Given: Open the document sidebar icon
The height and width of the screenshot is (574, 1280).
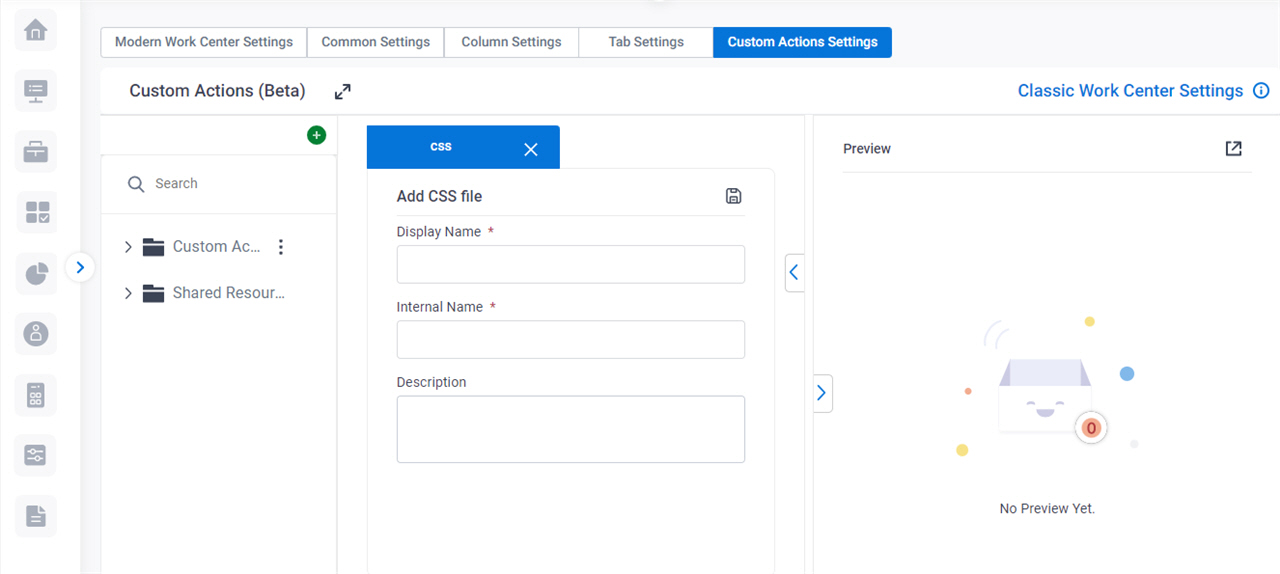Looking at the screenshot, I should pyautogui.click(x=36, y=516).
